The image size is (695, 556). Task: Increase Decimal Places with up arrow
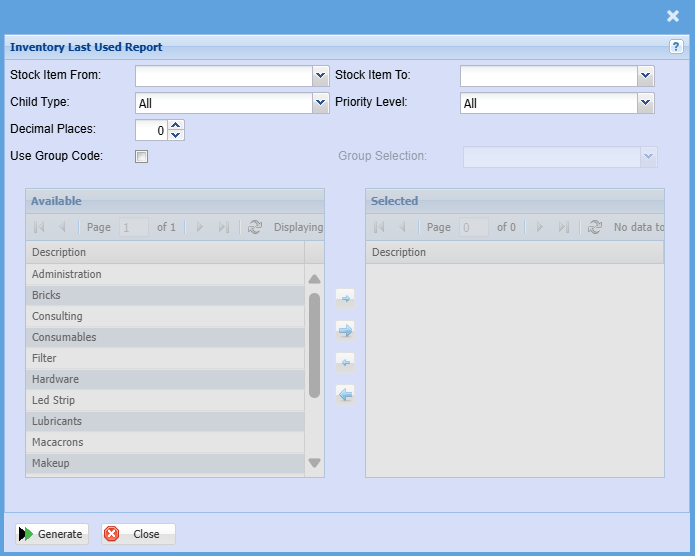click(176, 125)
